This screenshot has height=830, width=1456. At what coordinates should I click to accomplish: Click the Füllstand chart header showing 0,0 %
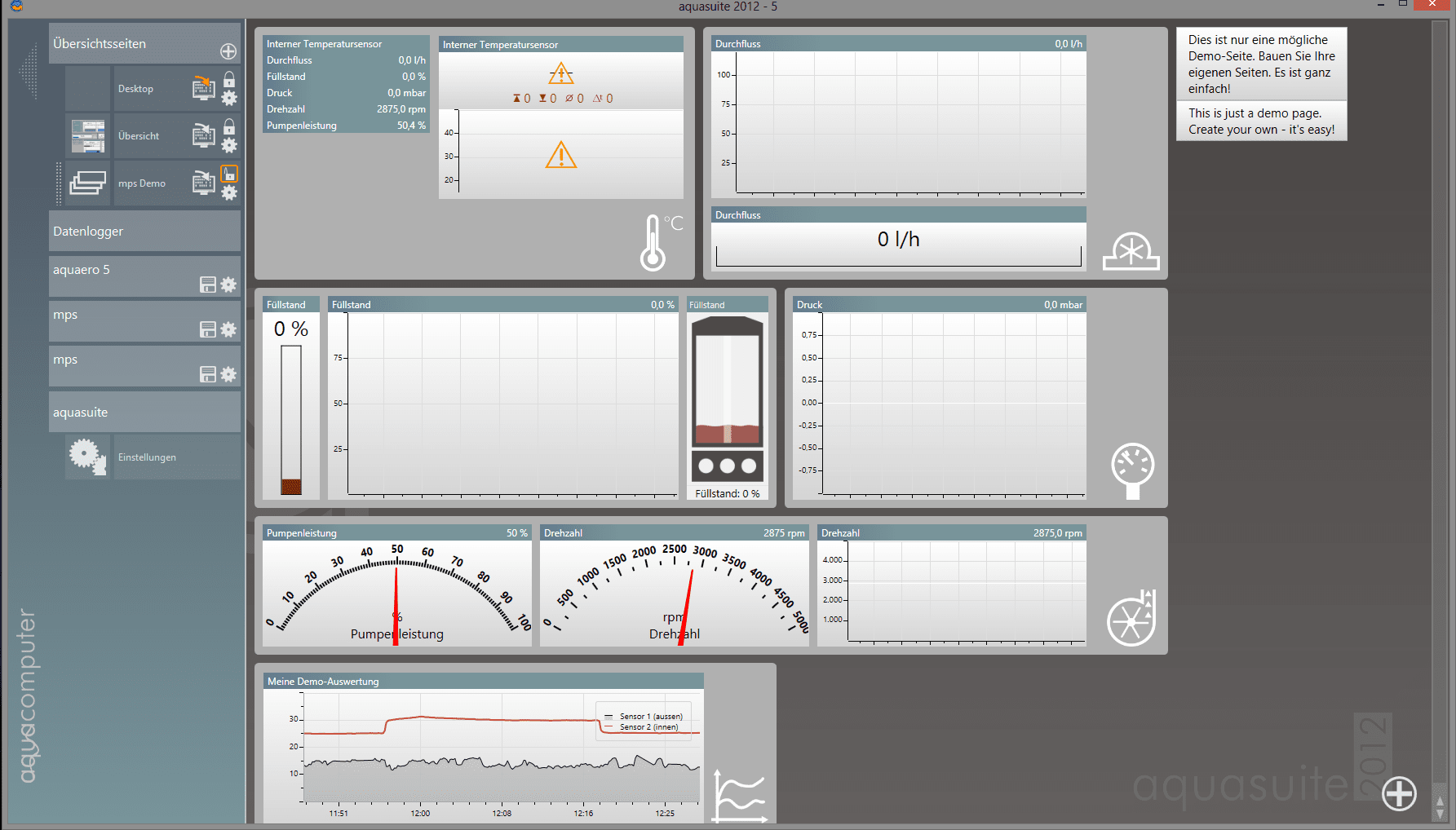(503, 304)
